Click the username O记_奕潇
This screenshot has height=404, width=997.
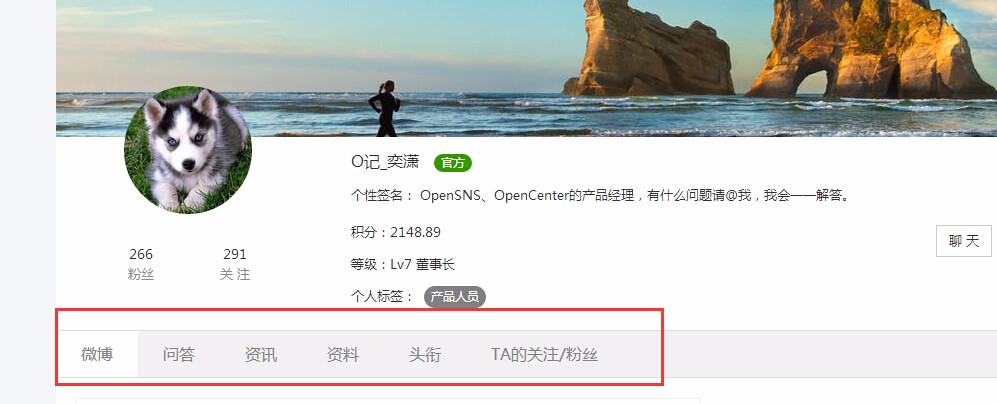(x=385, y=162)
